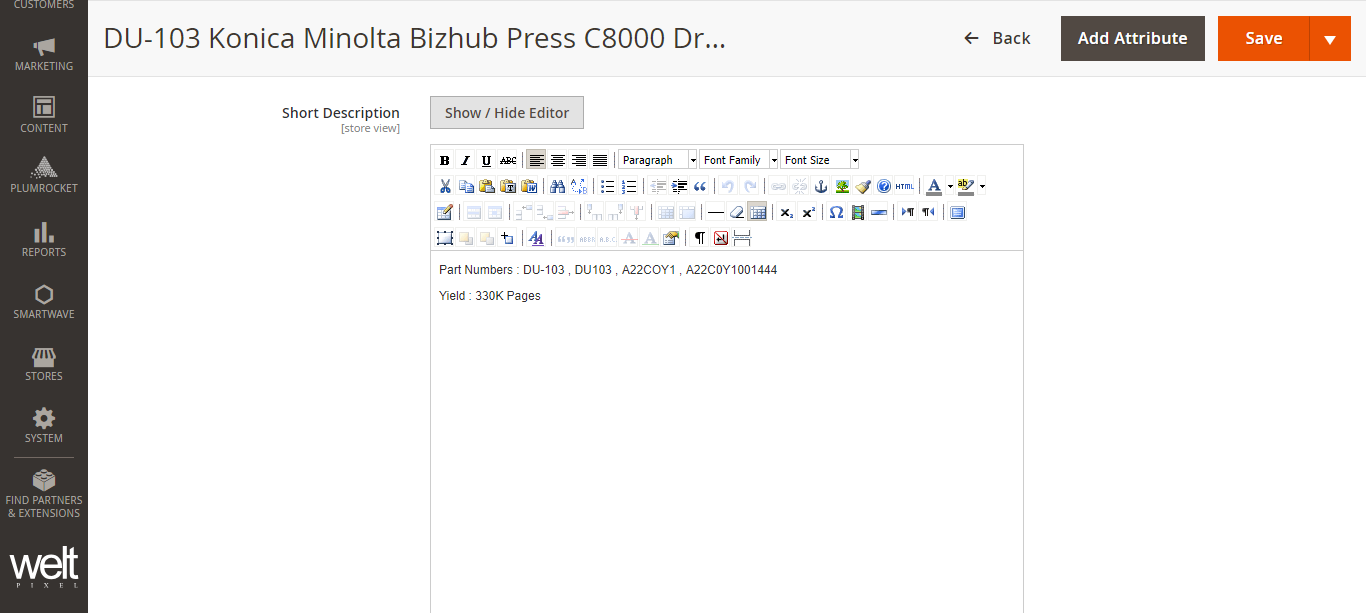The width and height of the screenshot is (1366, 613).
Task: Toggle absolute positioning icon
Action: [x=508, y=238]
